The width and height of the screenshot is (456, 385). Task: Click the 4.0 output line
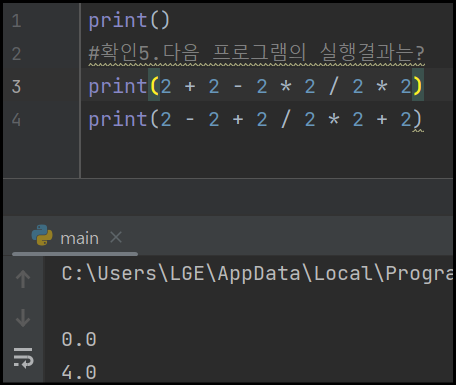[79, 372]
